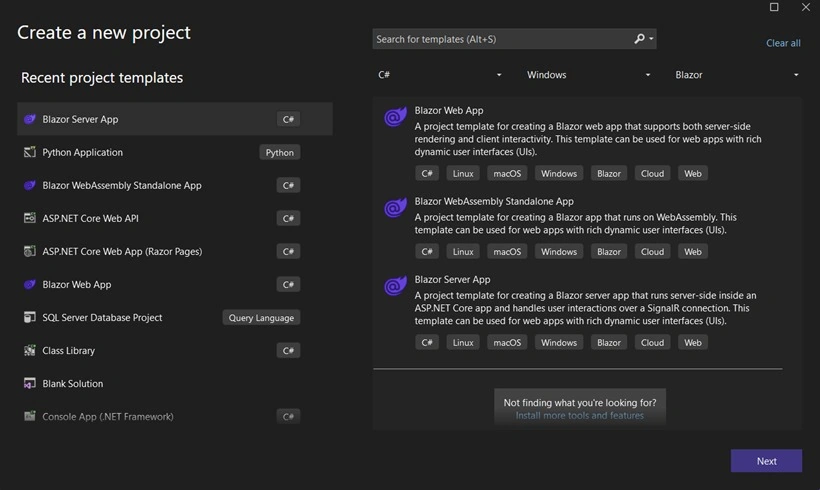This screenshot has width=820, height=490.
Task: Click the Next button
Action: coord(766,461)
